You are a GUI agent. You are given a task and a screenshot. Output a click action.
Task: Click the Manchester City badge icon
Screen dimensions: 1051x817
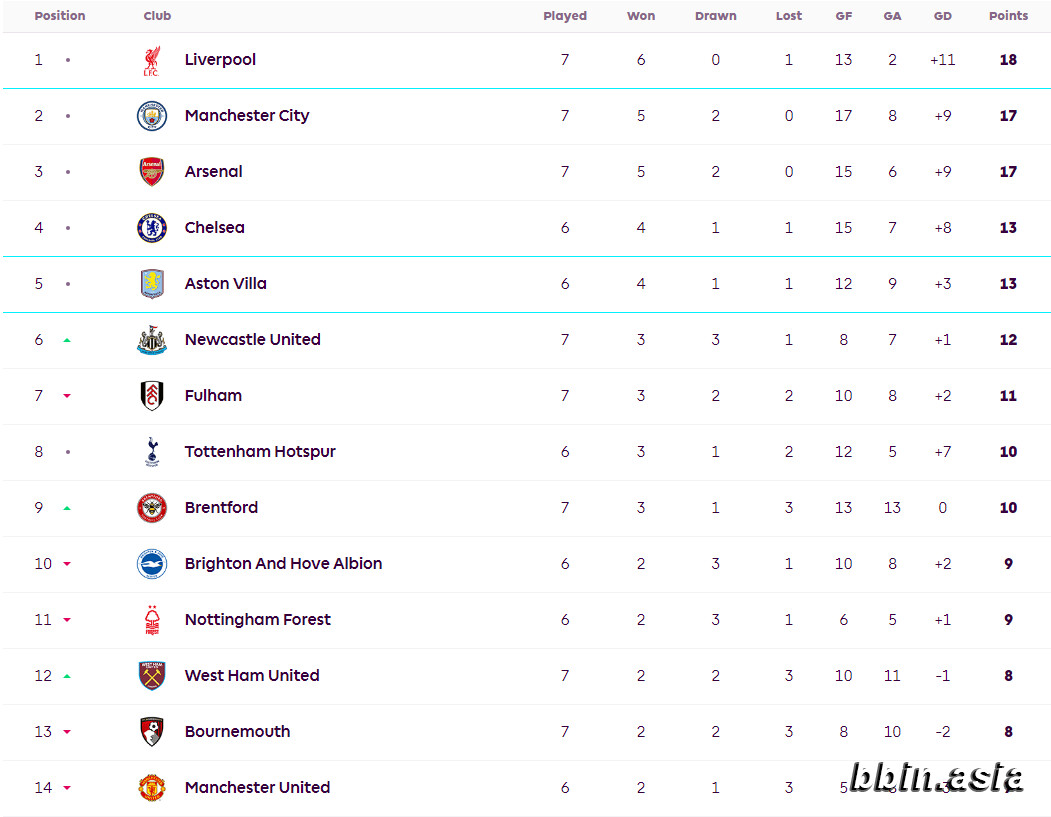[x=152, y=116]
